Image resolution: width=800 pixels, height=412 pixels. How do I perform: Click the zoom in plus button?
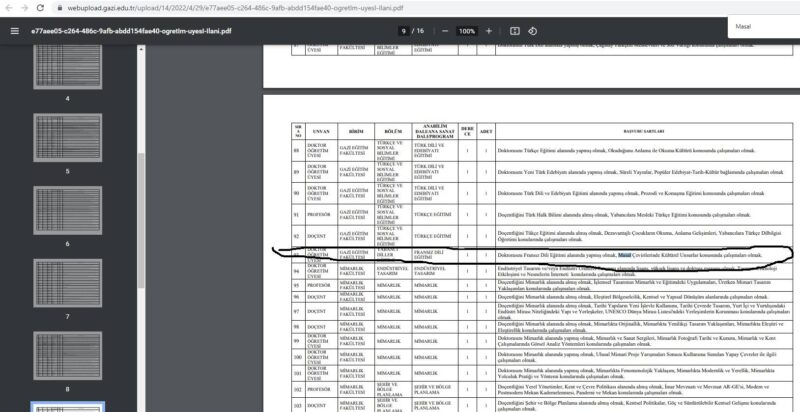click(489, 31)
